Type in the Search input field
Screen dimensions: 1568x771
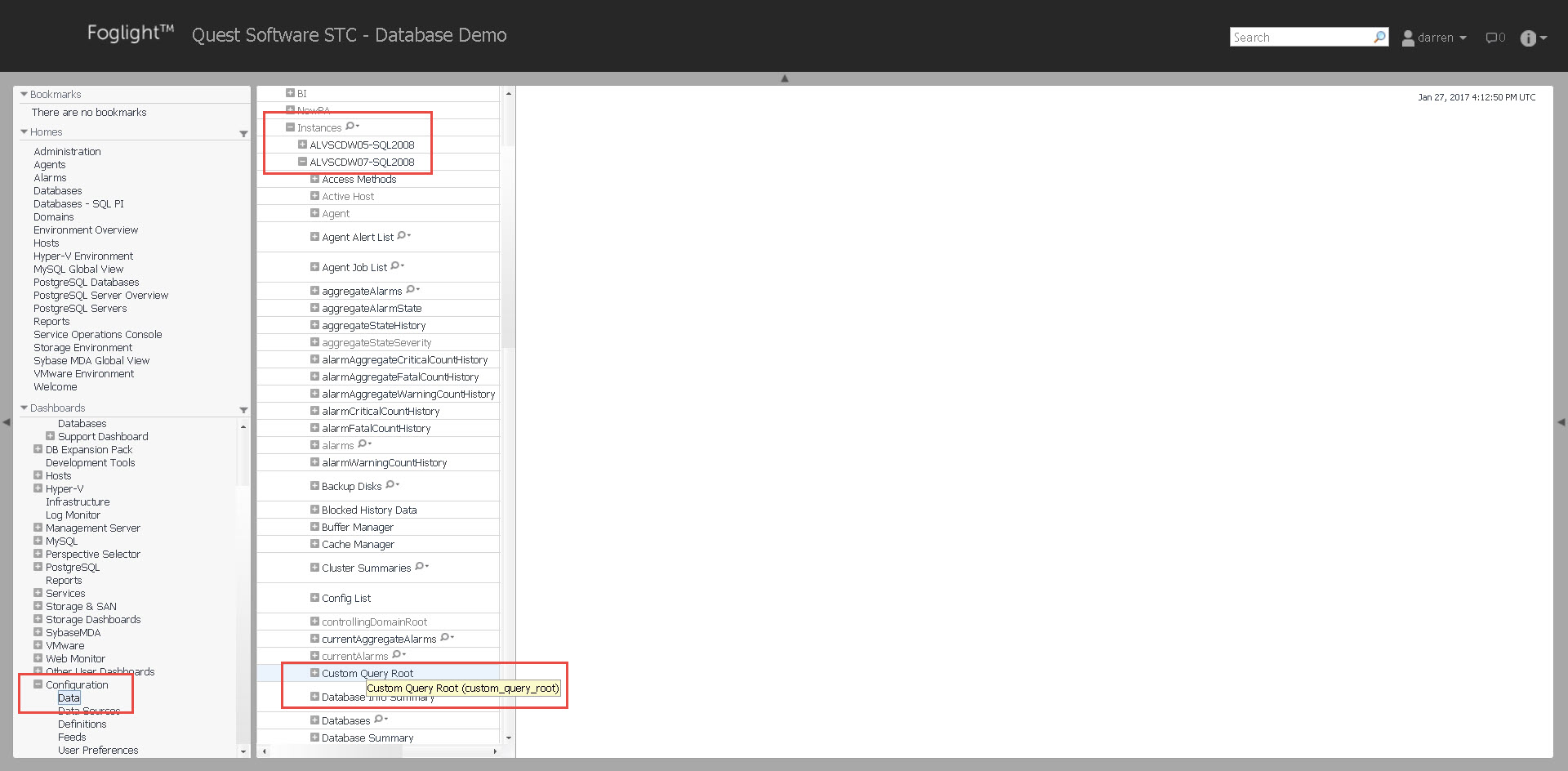[1300, 38]
